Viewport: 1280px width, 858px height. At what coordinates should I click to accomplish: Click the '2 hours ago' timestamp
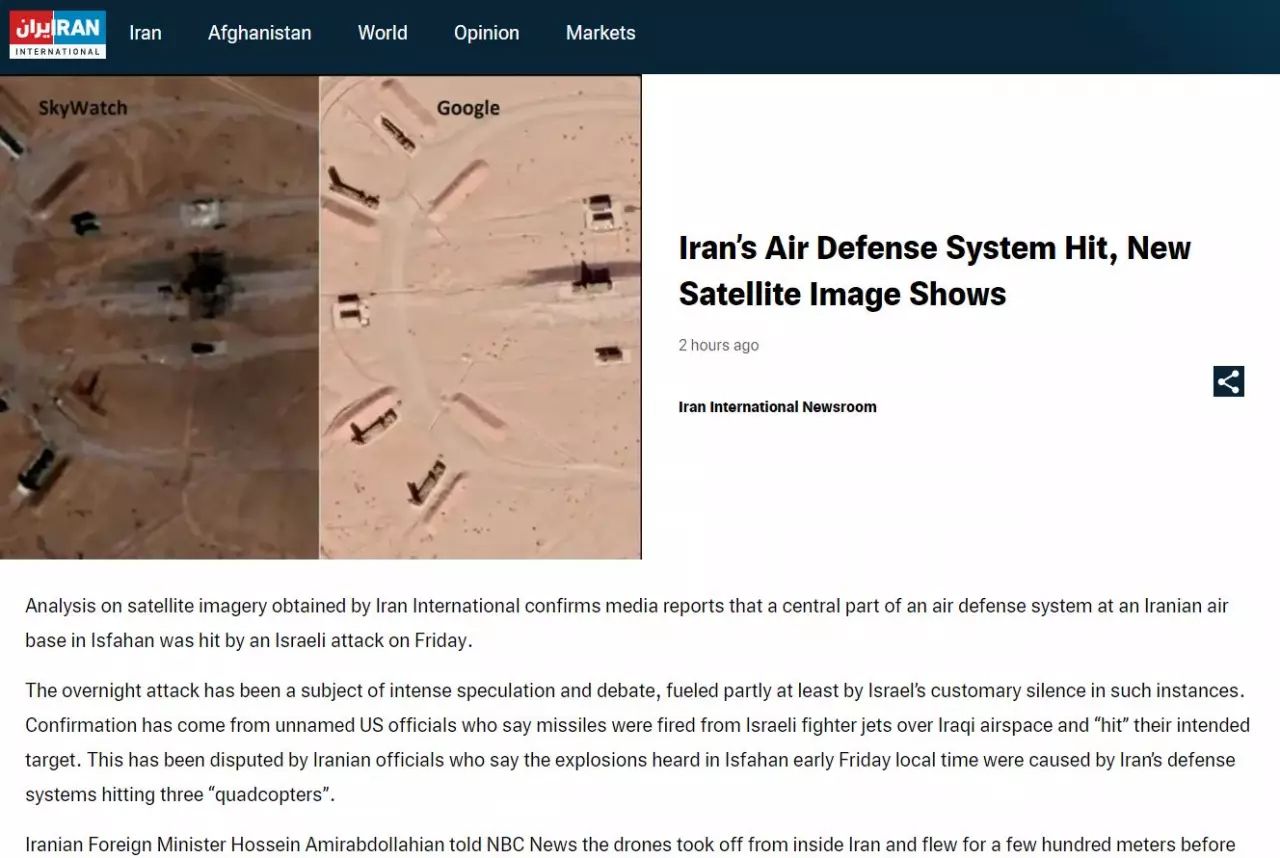coord(718,345)
